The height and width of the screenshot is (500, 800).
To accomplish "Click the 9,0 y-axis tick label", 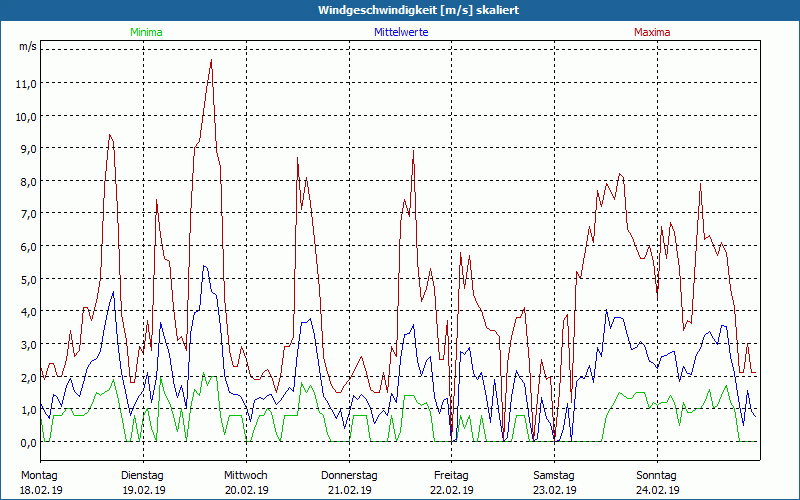I will point(27,149).
